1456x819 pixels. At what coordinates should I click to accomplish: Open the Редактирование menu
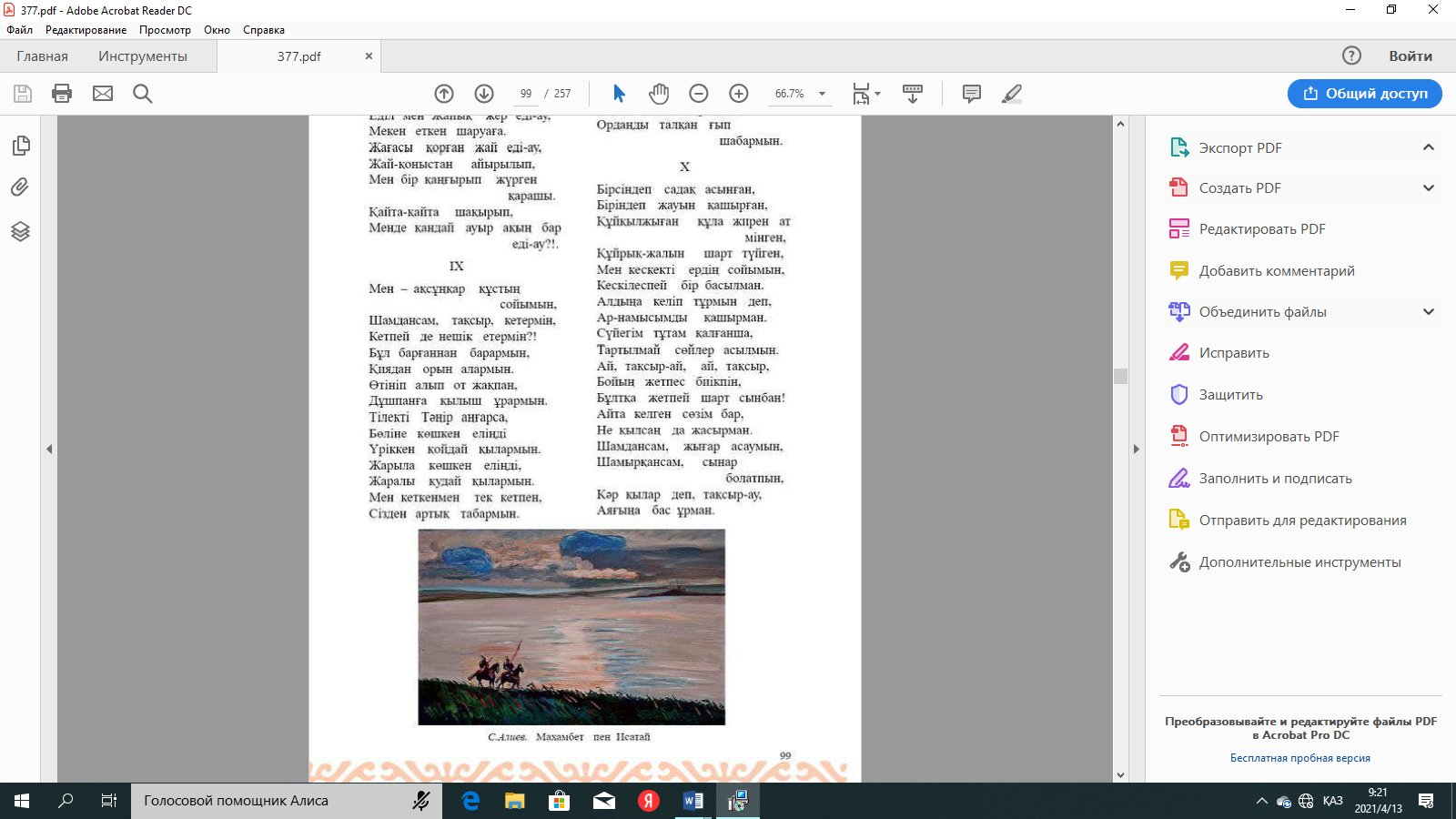(x=86, y=30)
